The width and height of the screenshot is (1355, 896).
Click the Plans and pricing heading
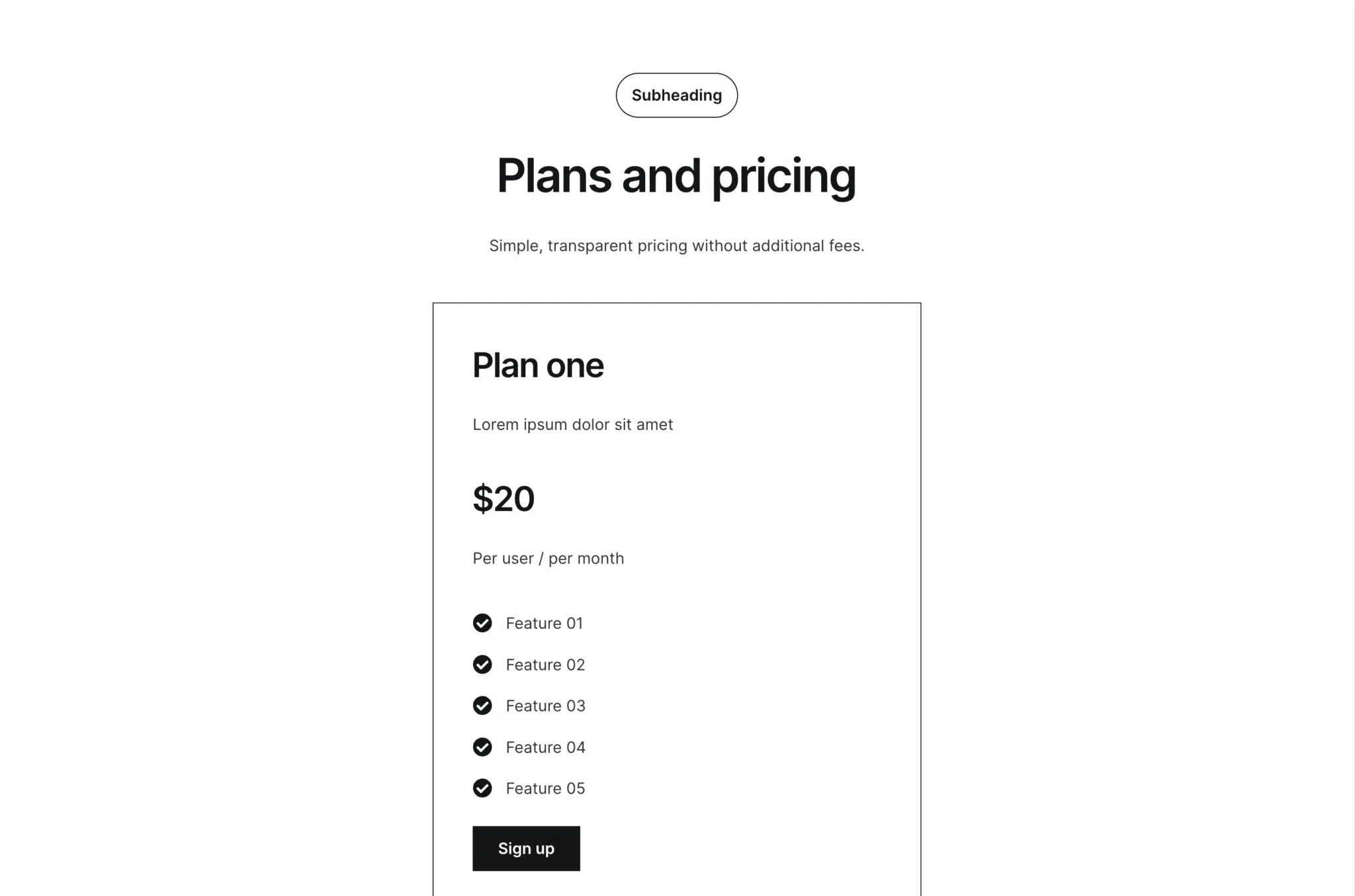676,176
